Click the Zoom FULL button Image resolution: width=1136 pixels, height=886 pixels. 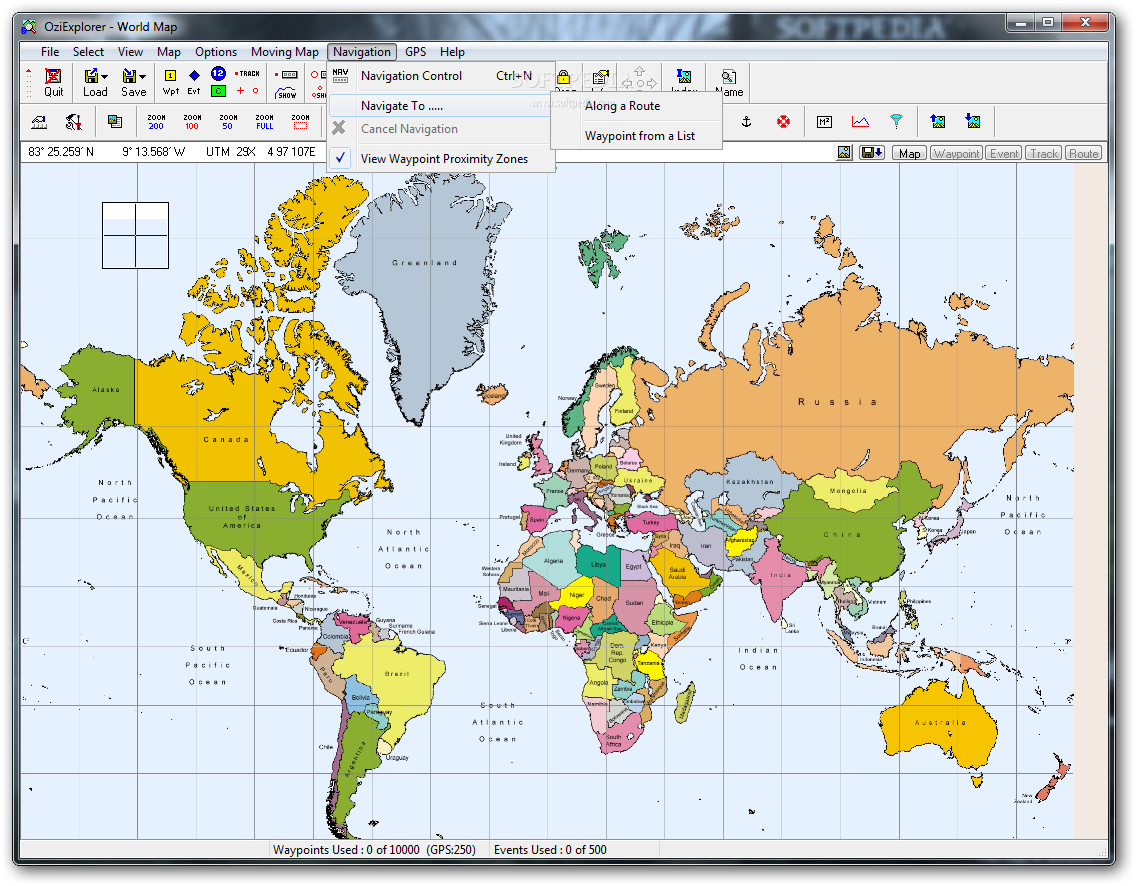click(264, 122)
